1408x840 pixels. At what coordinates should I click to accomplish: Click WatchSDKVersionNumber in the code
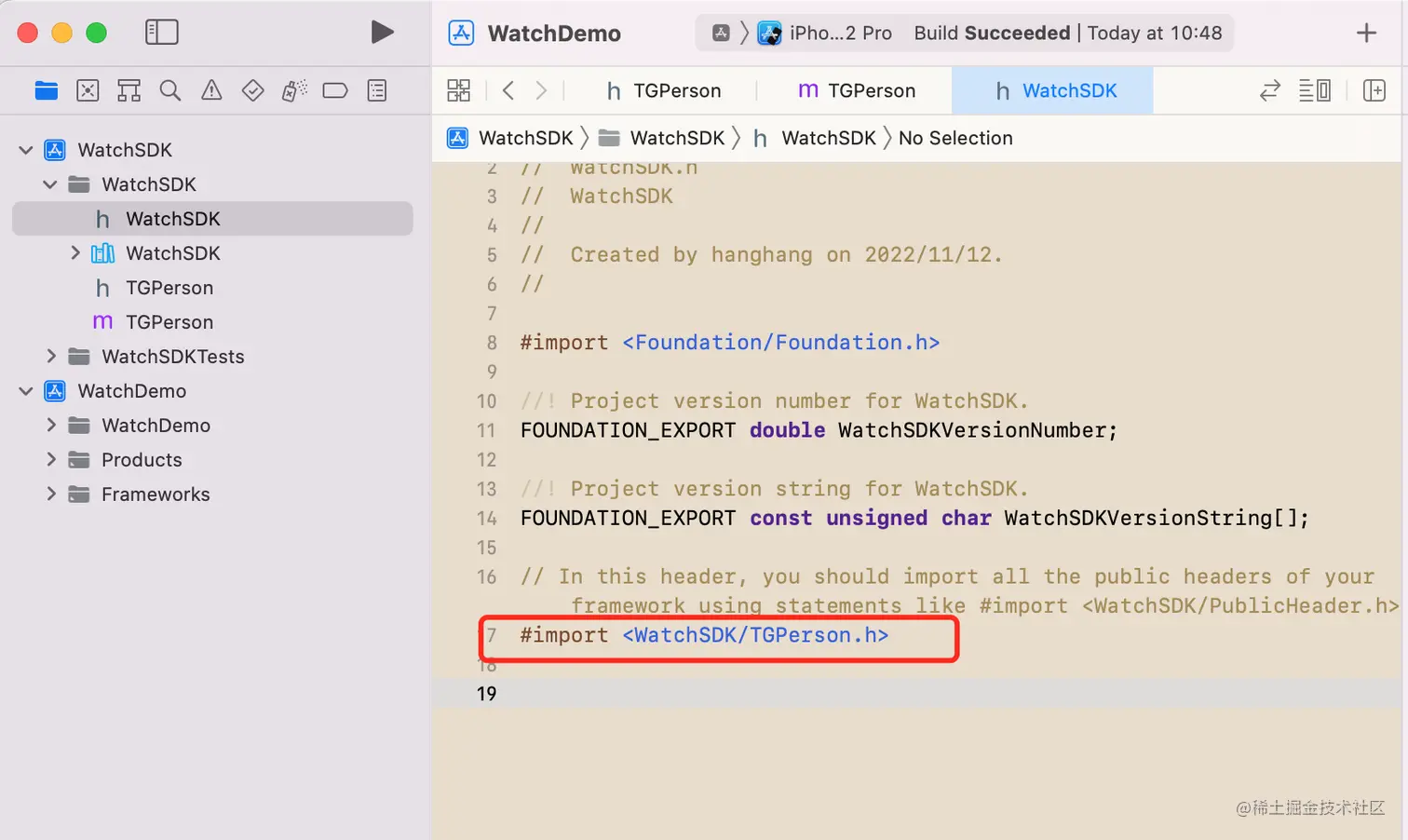click(972, 430)
